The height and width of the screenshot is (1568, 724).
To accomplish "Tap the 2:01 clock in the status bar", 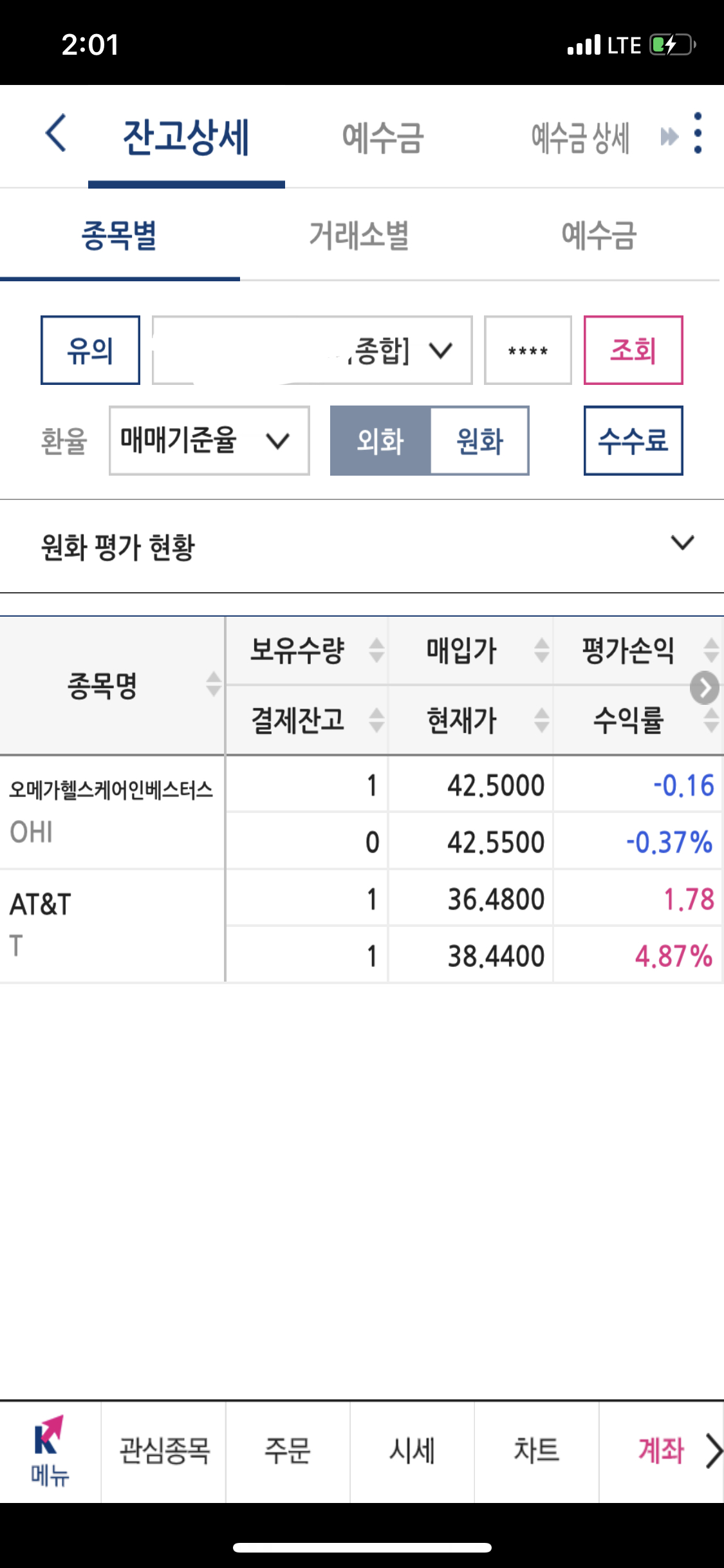I will [x=90, y=45].
